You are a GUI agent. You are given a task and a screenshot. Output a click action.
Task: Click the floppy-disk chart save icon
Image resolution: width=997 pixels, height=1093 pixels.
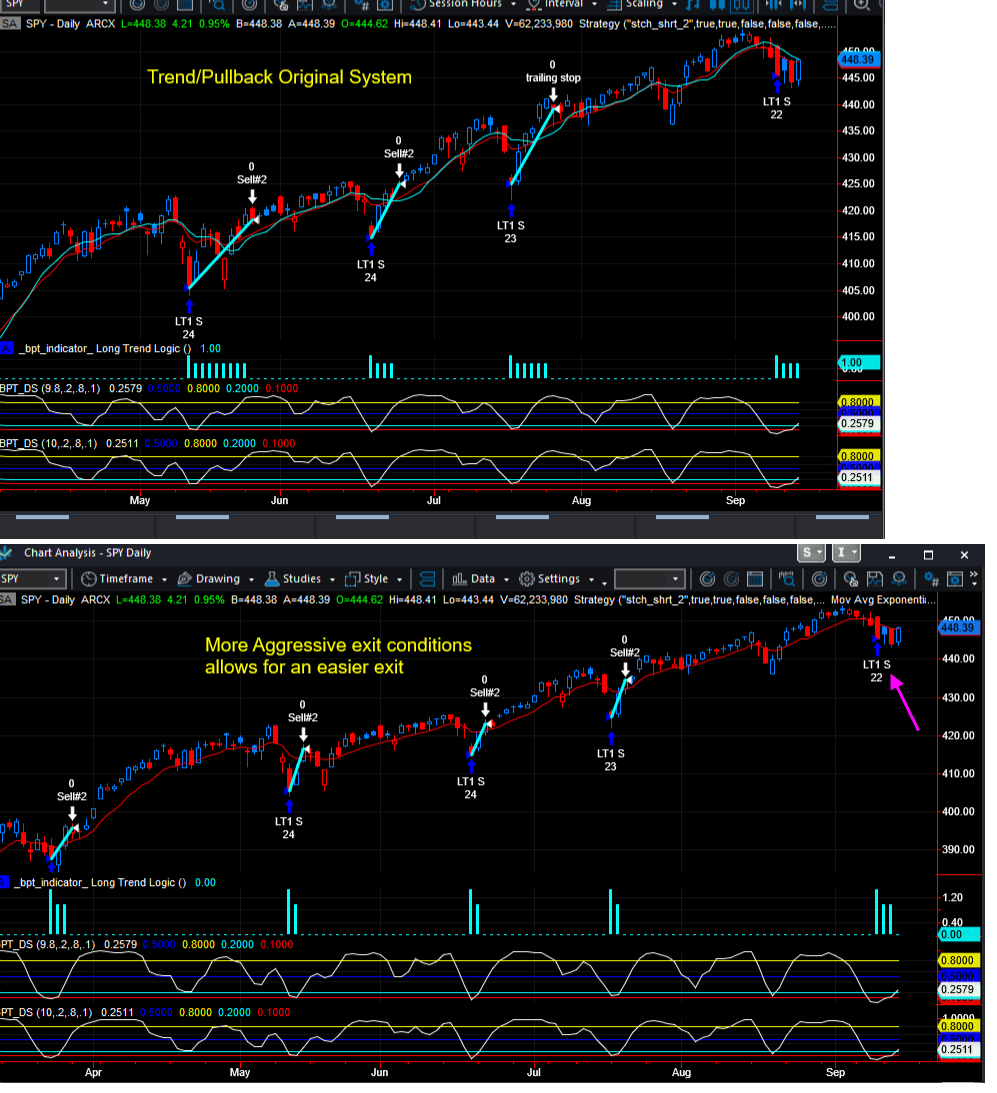pyautogui.click(x=874, y=579)
